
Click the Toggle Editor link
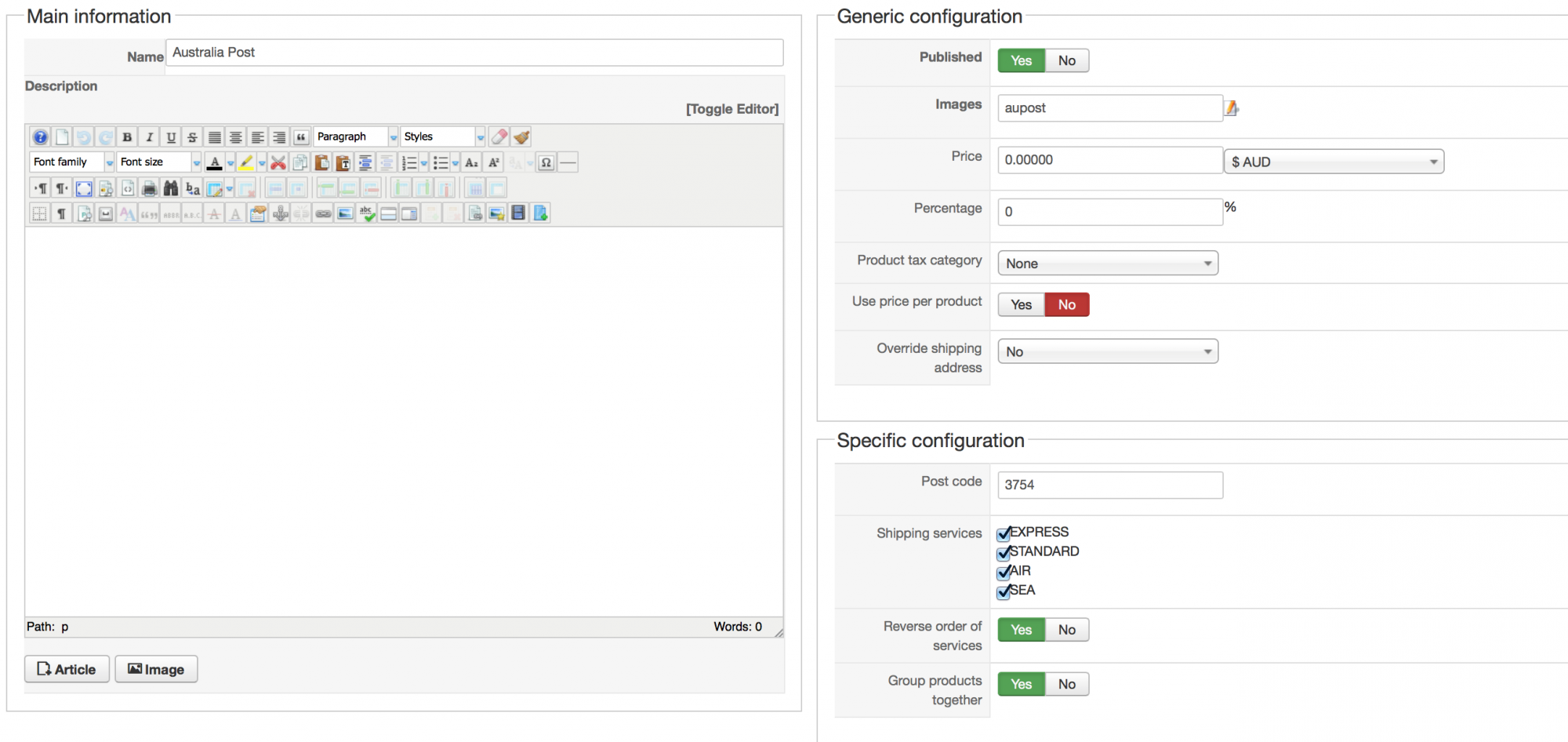click(x=732, y=109)
